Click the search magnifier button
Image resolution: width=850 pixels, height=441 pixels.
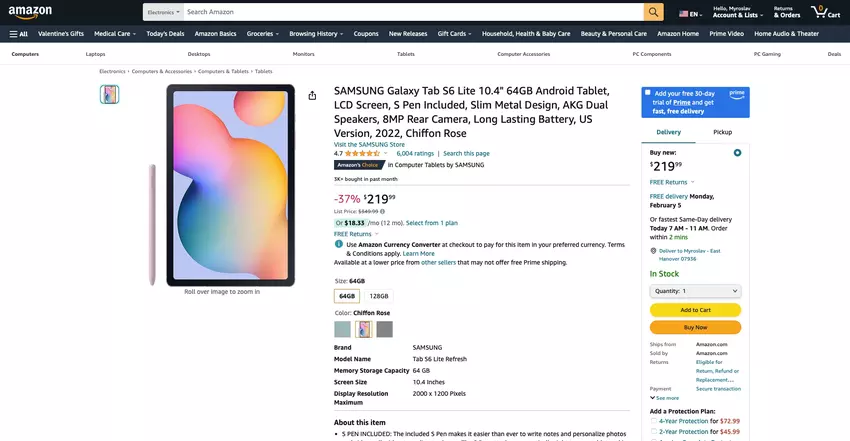click(x=653, y=12)
